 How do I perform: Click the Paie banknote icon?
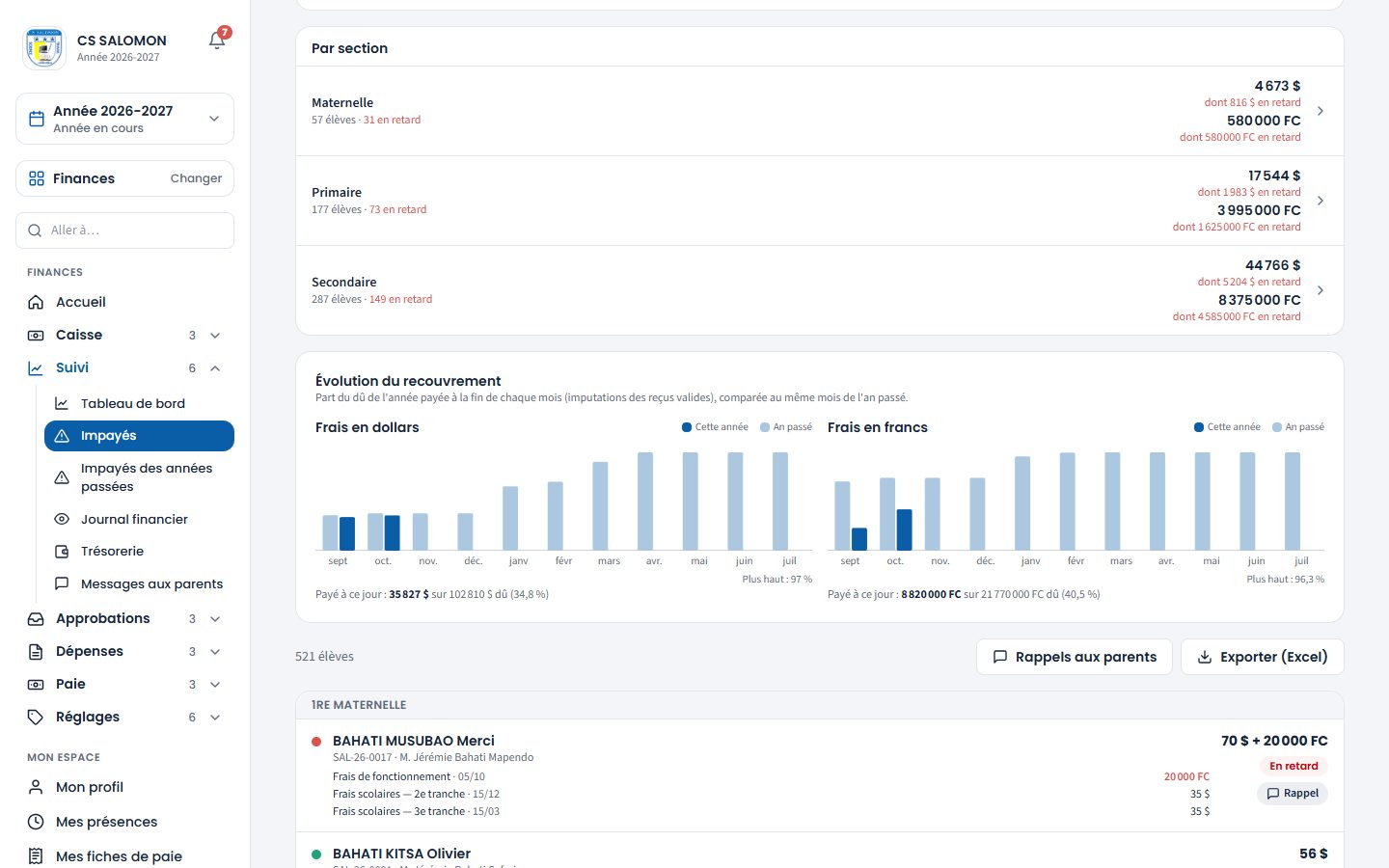point(36,684)
